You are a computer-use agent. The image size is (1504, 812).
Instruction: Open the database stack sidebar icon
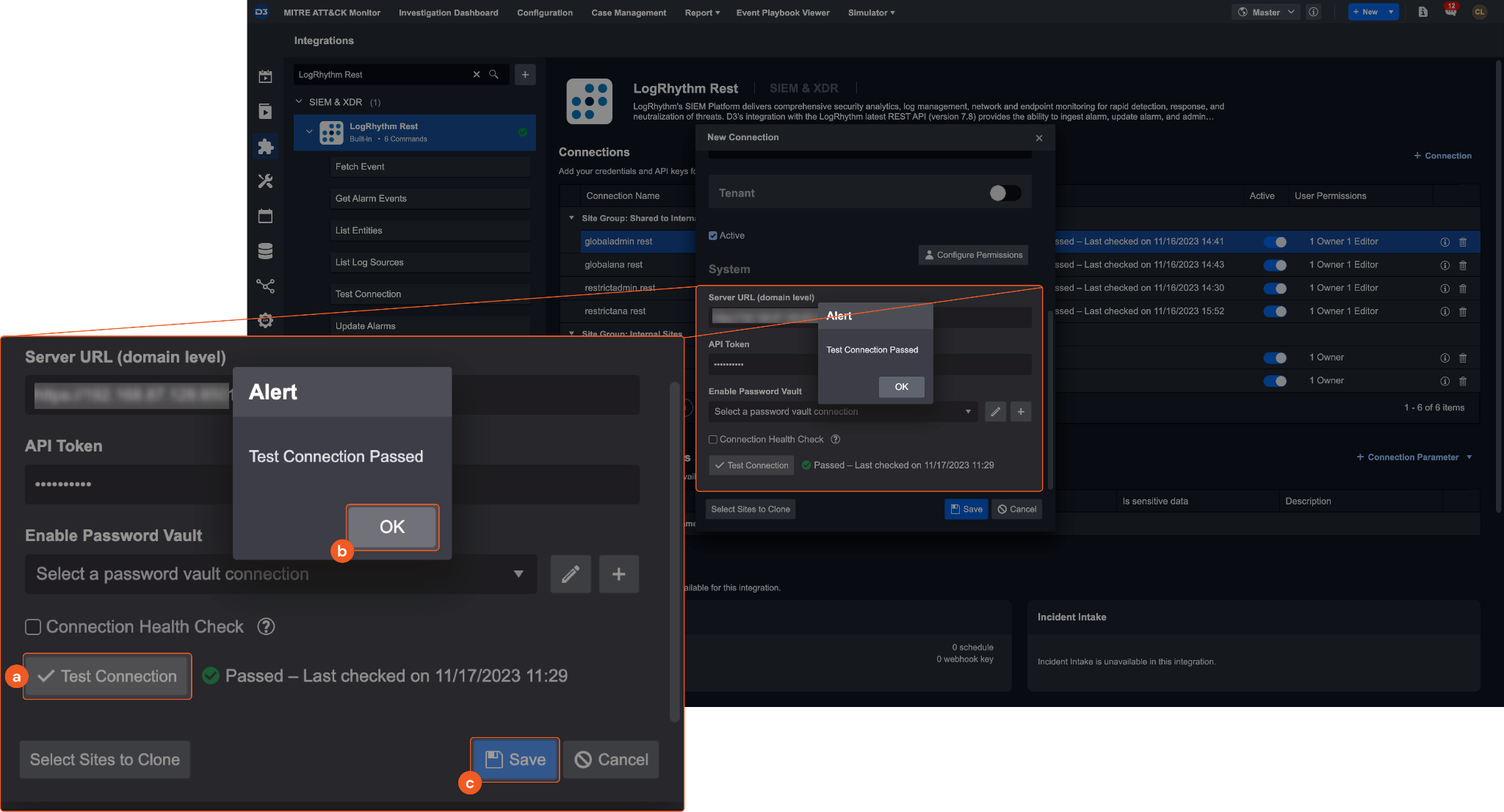click(265, 250)
